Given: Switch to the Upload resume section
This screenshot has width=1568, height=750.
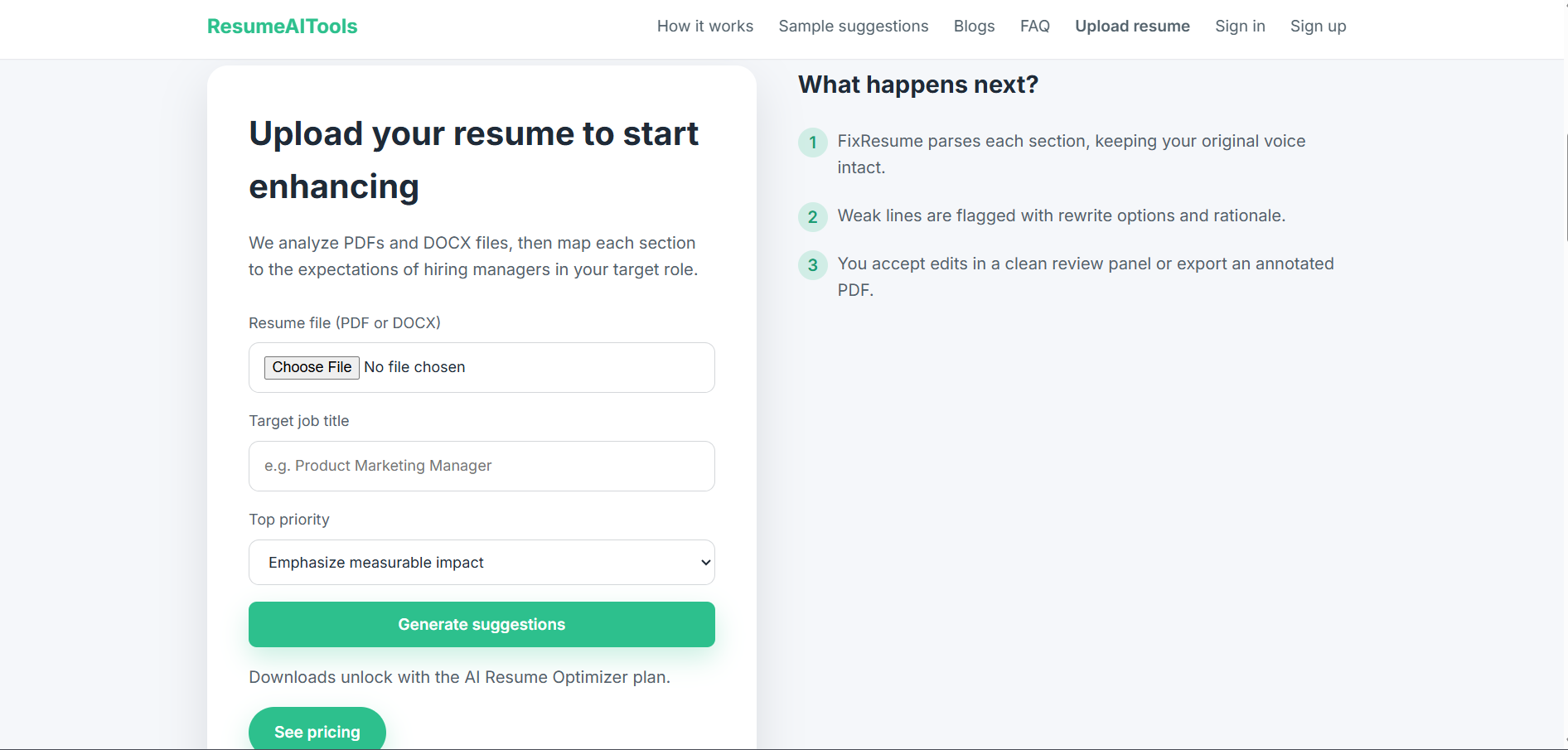Looking at the screenshot, I should click(1132, 26).
